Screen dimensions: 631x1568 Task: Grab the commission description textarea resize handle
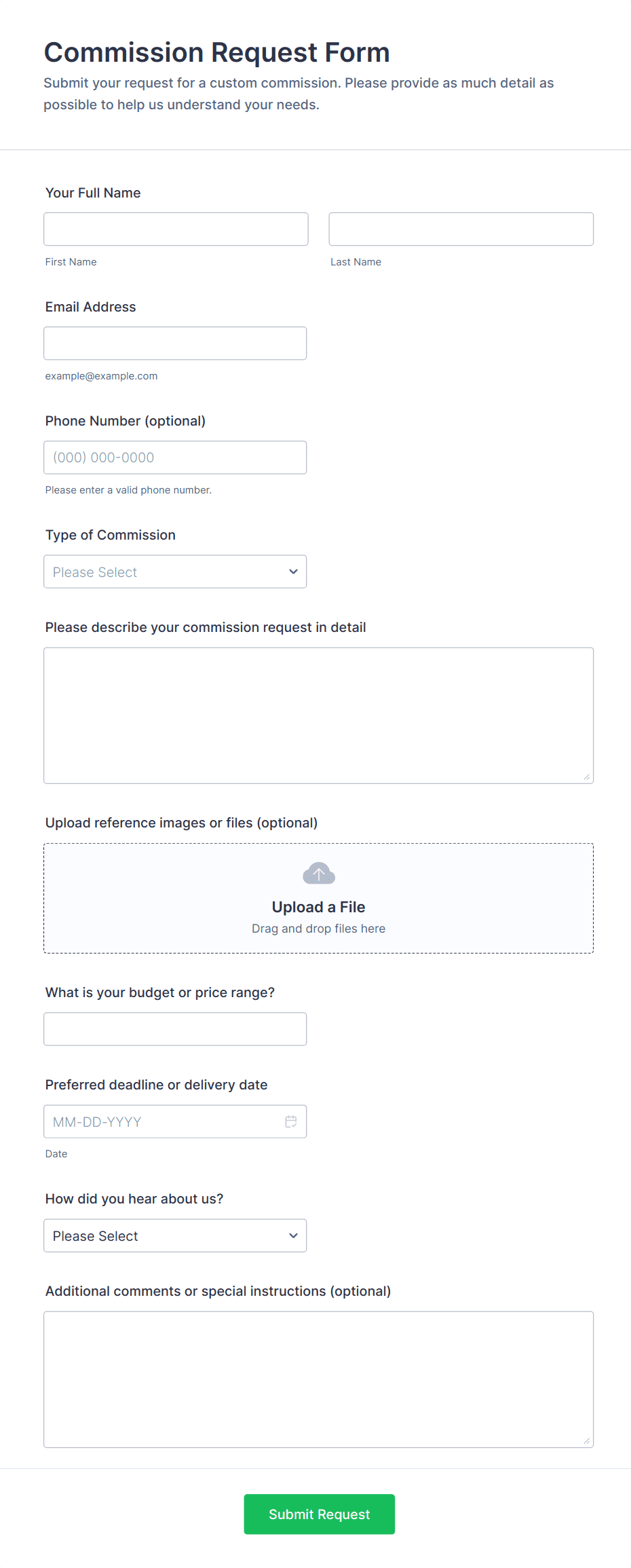tap(586, 777)
